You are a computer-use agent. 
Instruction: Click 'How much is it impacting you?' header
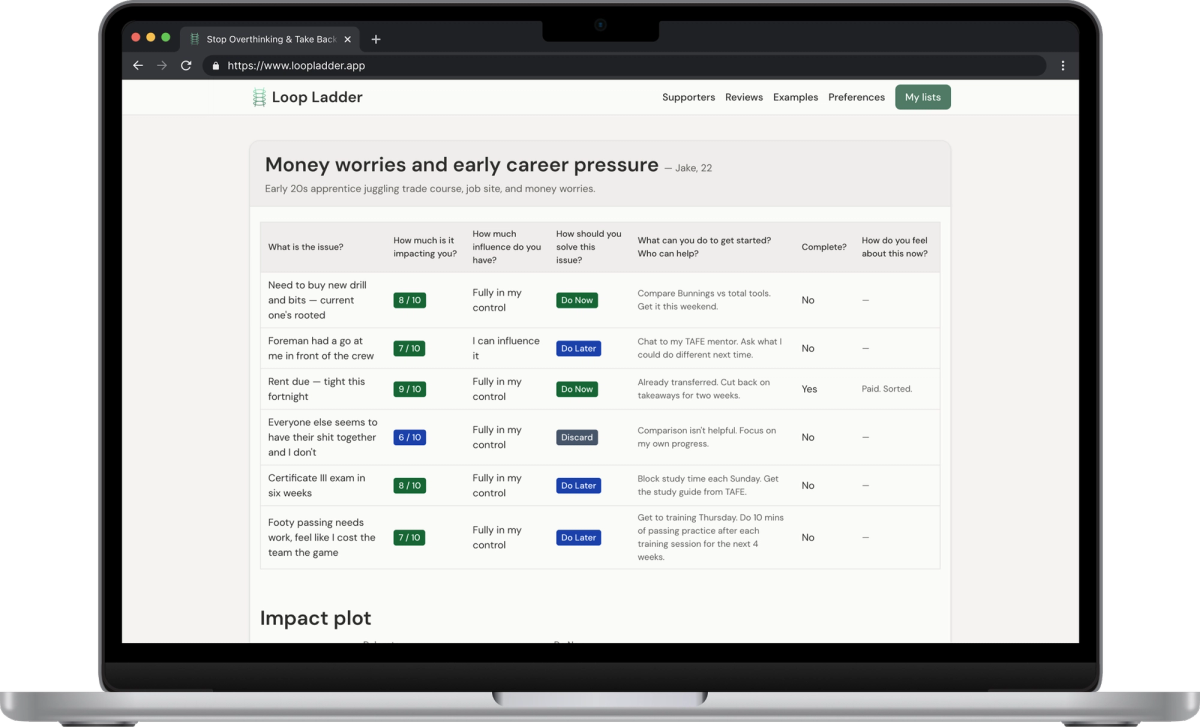click(x=425, y=247)
